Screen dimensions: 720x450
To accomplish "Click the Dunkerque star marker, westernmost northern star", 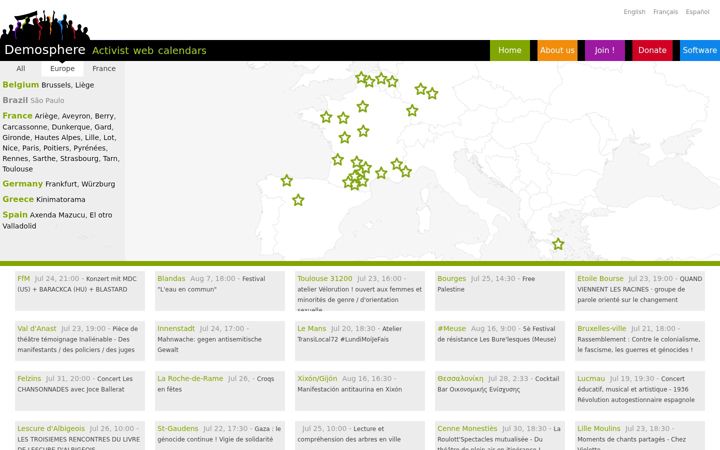I will coord(361,77).
